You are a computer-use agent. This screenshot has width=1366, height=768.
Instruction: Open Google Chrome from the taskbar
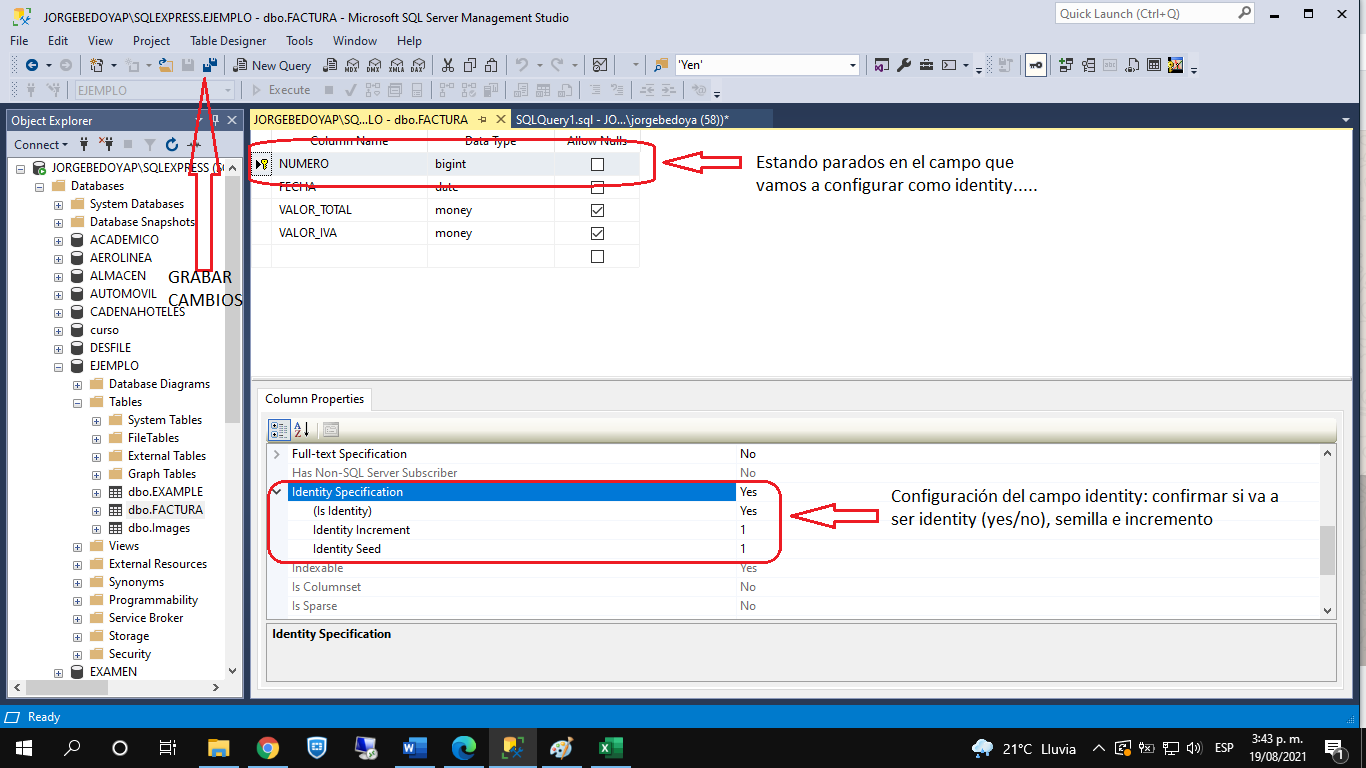267,747
